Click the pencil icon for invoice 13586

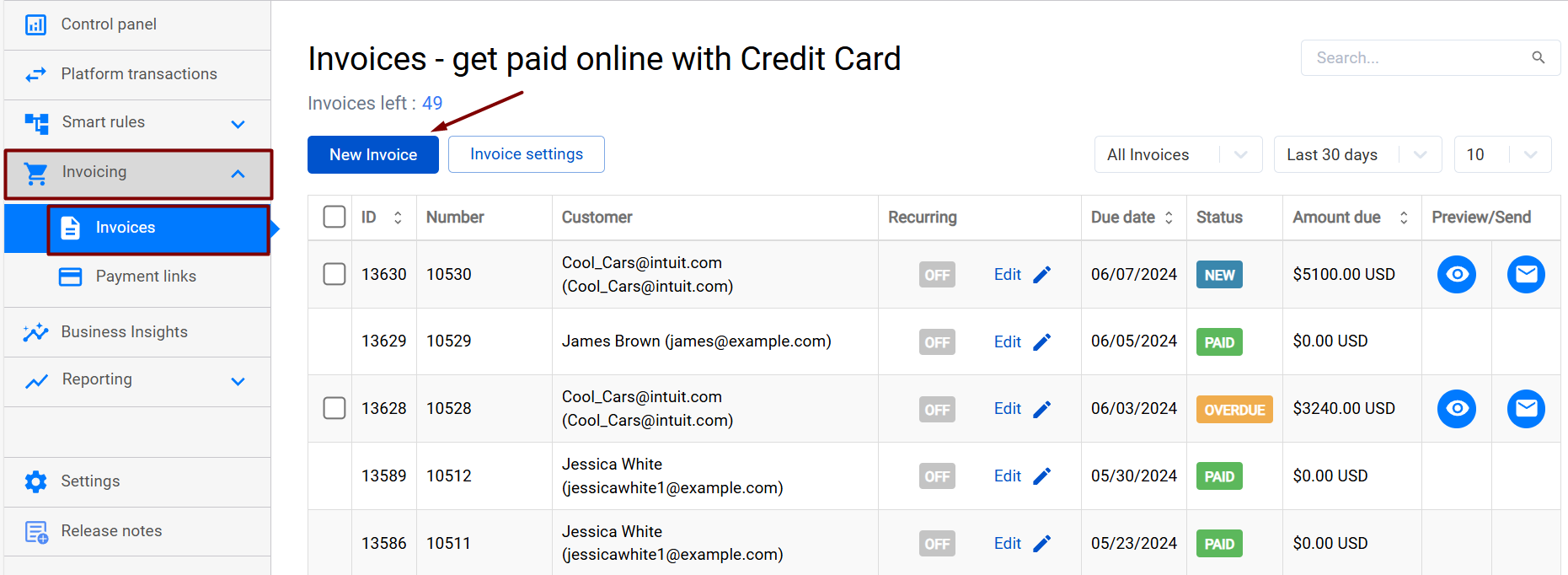(x=1042, y=544)
